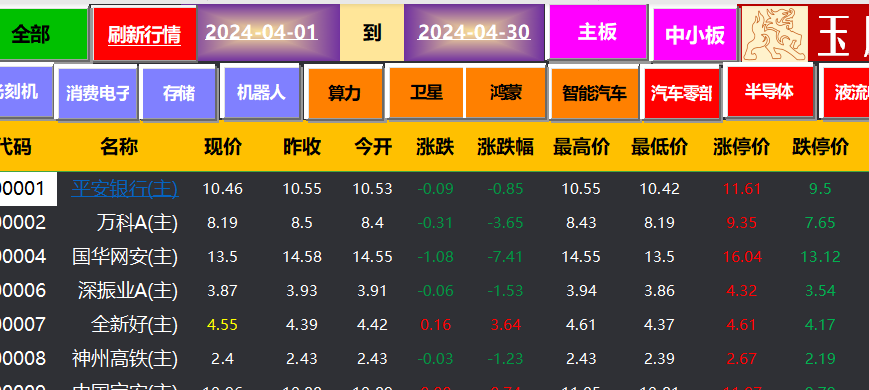Viewport: 869px width, 390px height.
Task: Select the 全新好(主) row name
Action: click(135, 325)
